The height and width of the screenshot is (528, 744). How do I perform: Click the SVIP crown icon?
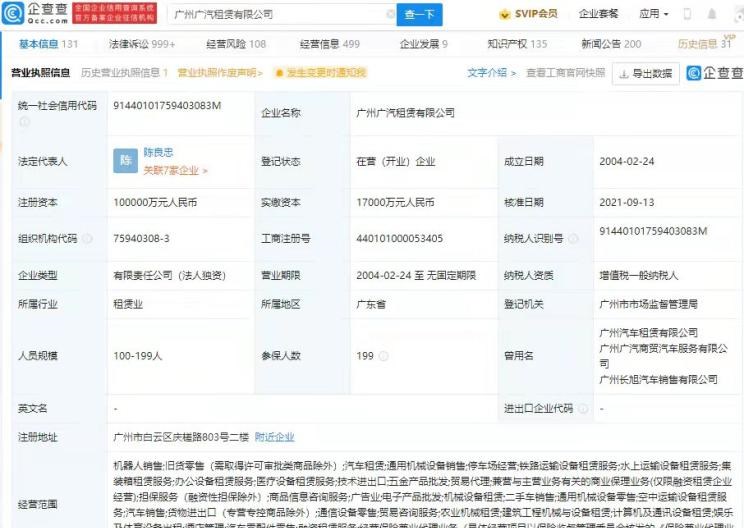pos(504,15)
